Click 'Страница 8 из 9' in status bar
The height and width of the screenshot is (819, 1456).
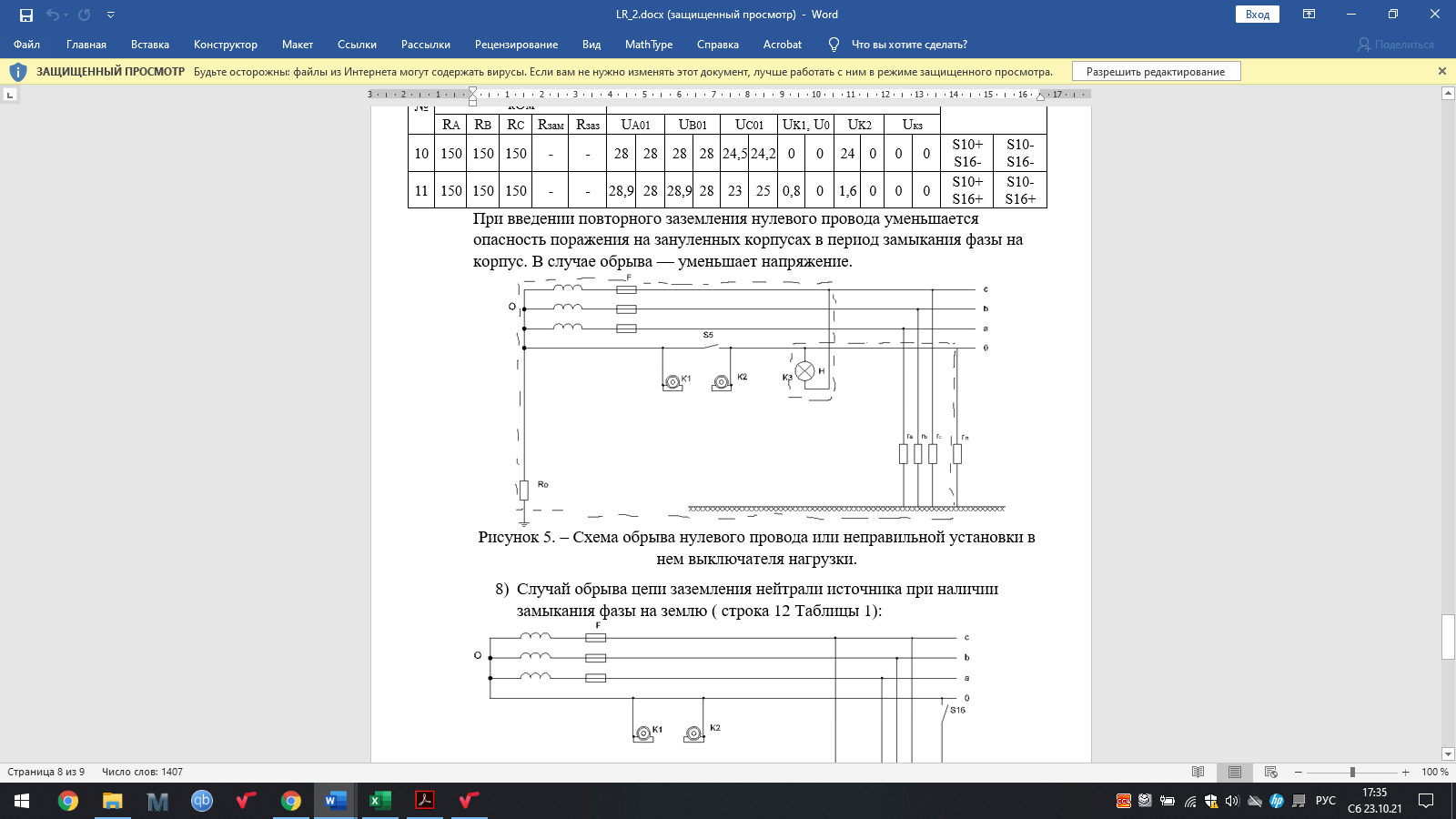coord(46,772)
